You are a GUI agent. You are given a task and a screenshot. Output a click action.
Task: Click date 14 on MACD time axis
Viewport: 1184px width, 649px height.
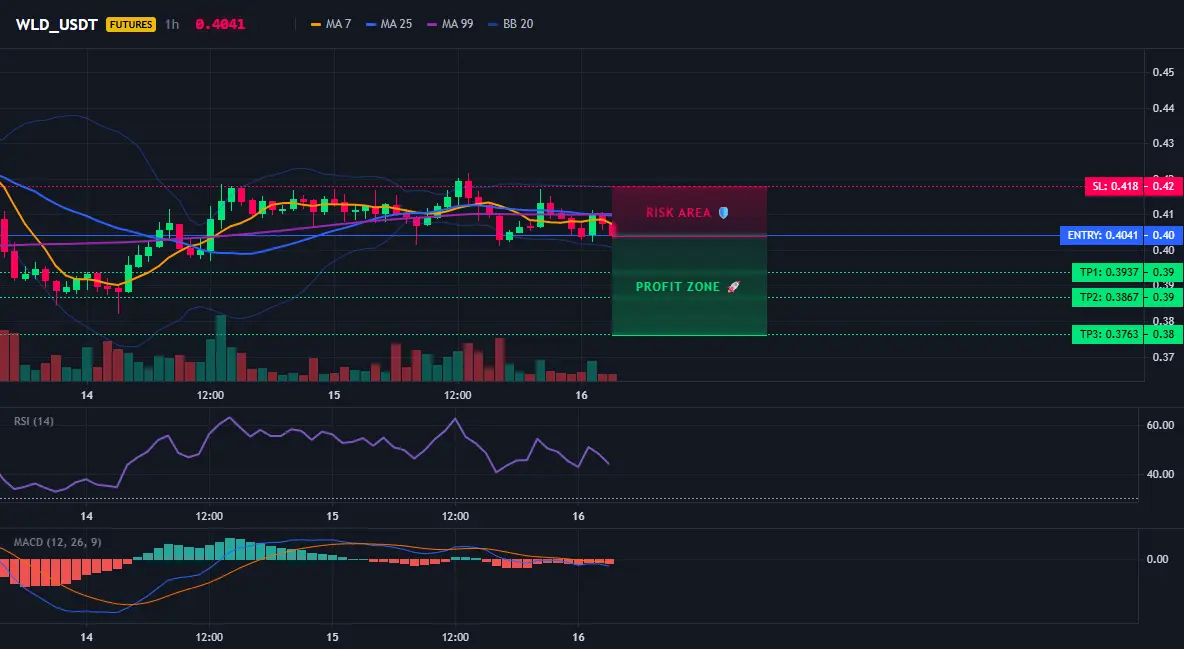pos(86,637)
